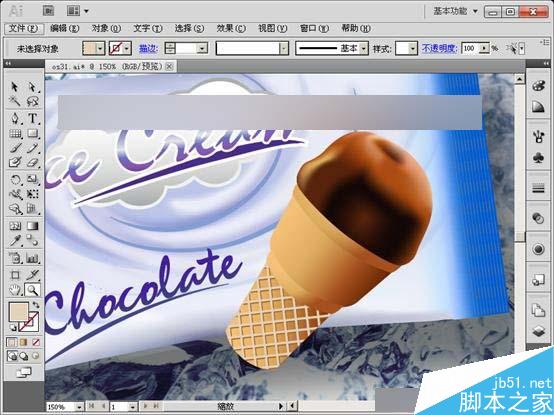Select the Gradient tool
Screen dimensions: 554x415
point(32,226)
